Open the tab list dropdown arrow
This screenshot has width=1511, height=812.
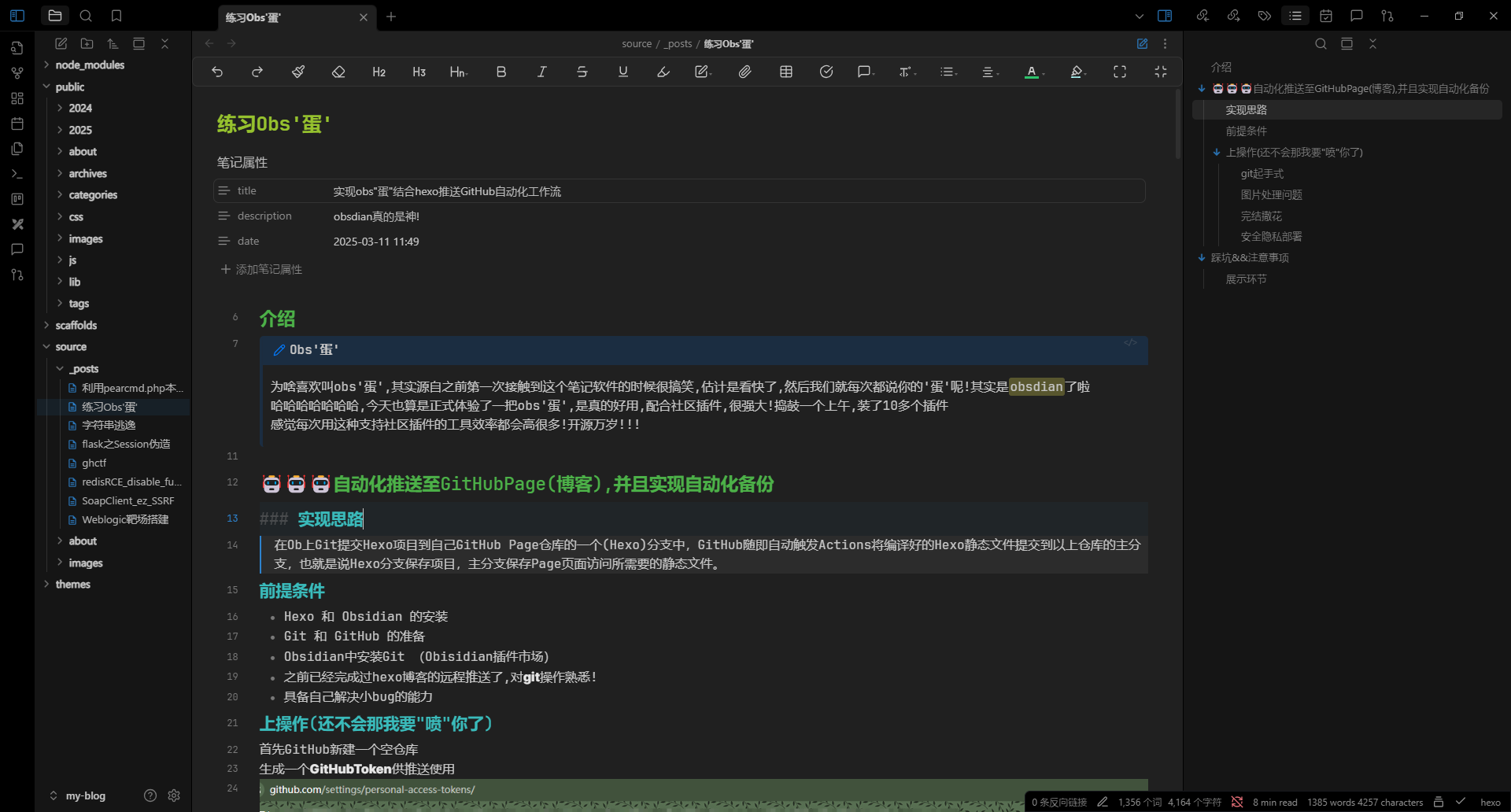(x=1139, y=16)
